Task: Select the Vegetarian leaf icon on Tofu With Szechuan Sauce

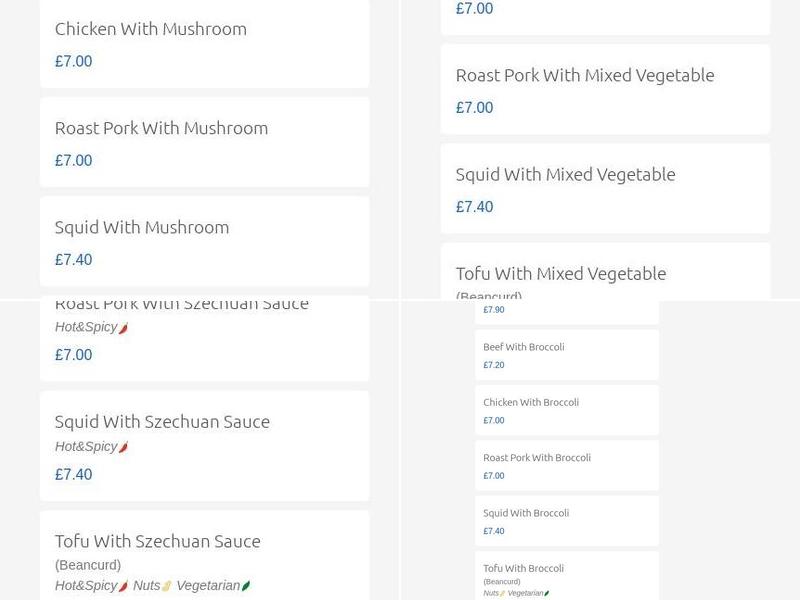Action: pos(247,585)
